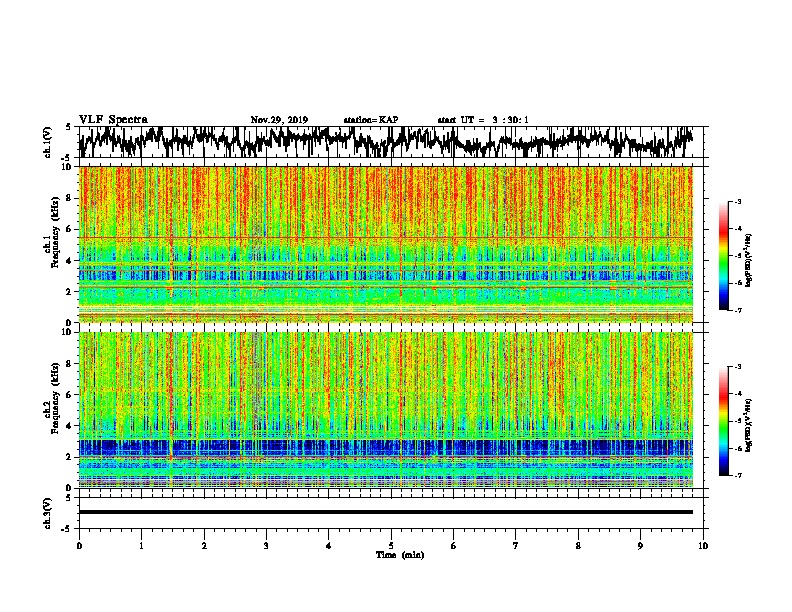Click the ch.2 colorbar "log(PSD)" unit label

click(x=749, y=425)
